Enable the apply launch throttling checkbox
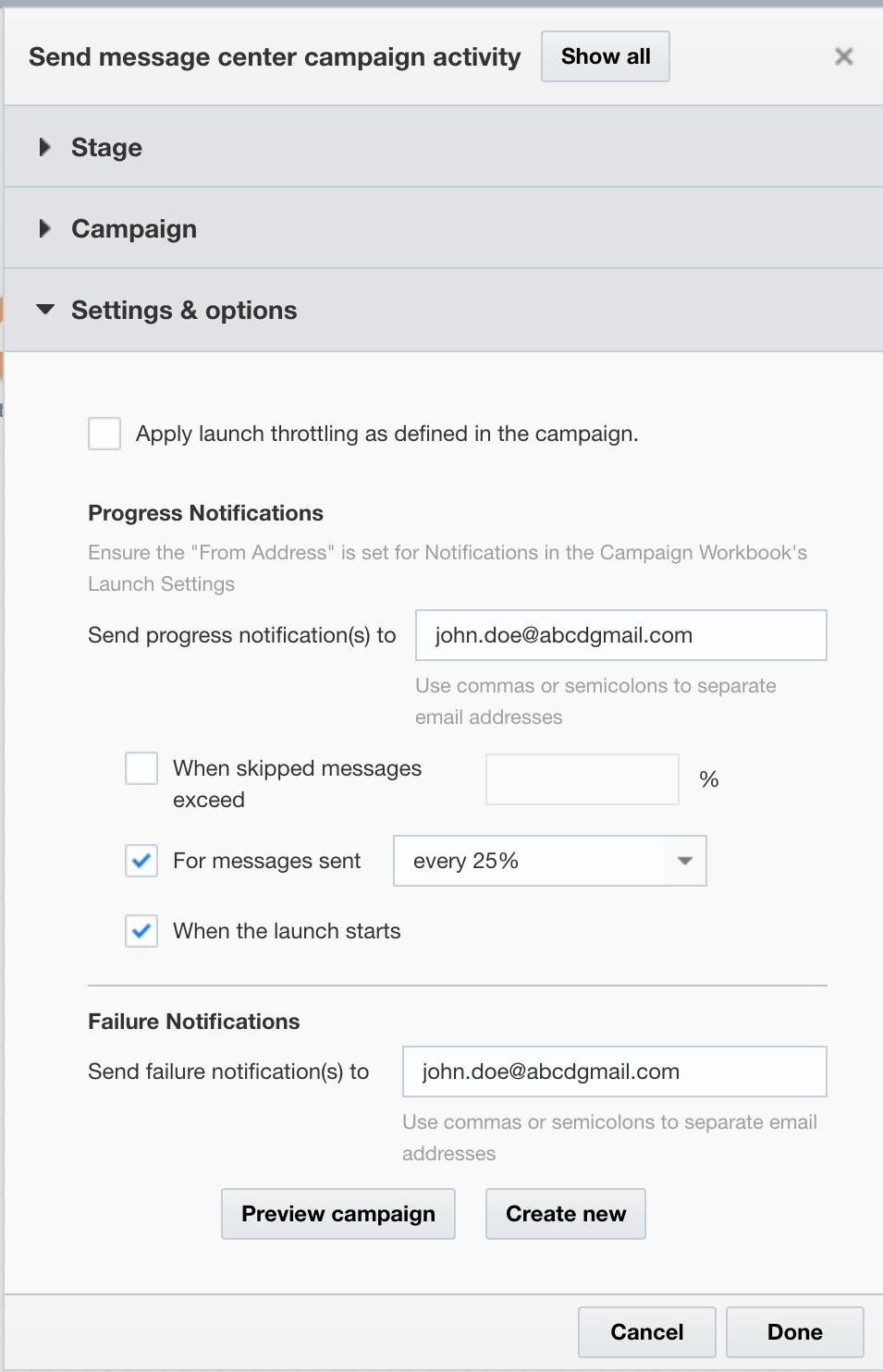The height and width of the screenshot is (1372, 883). [x=104, y=433]
